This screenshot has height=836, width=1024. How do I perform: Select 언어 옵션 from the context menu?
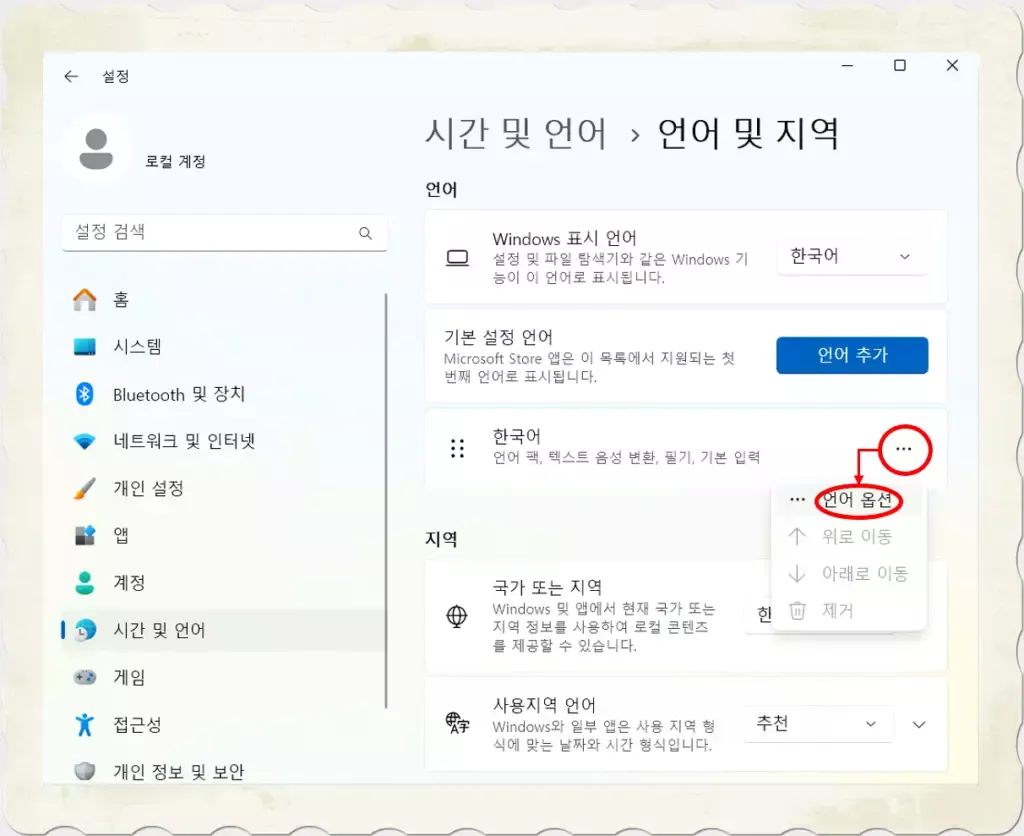[855, 497]
